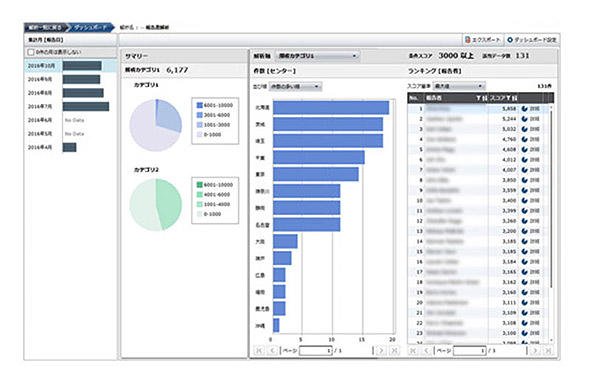Open the detail icon for ranking row 1
This screenshot has height=378, width=590.
coord(524,109)
